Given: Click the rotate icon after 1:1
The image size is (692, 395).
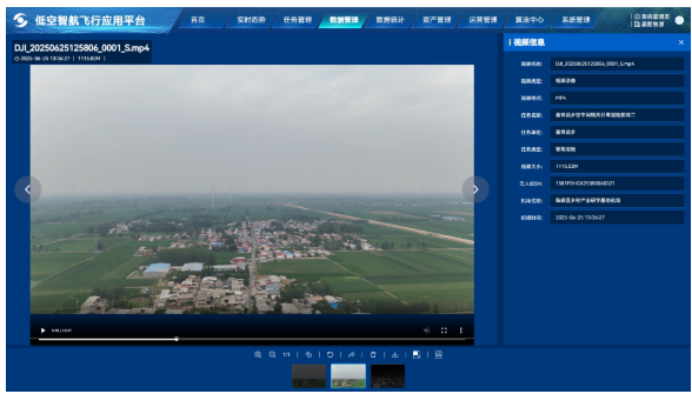Looking at the screenshot, I should (308, 354).
